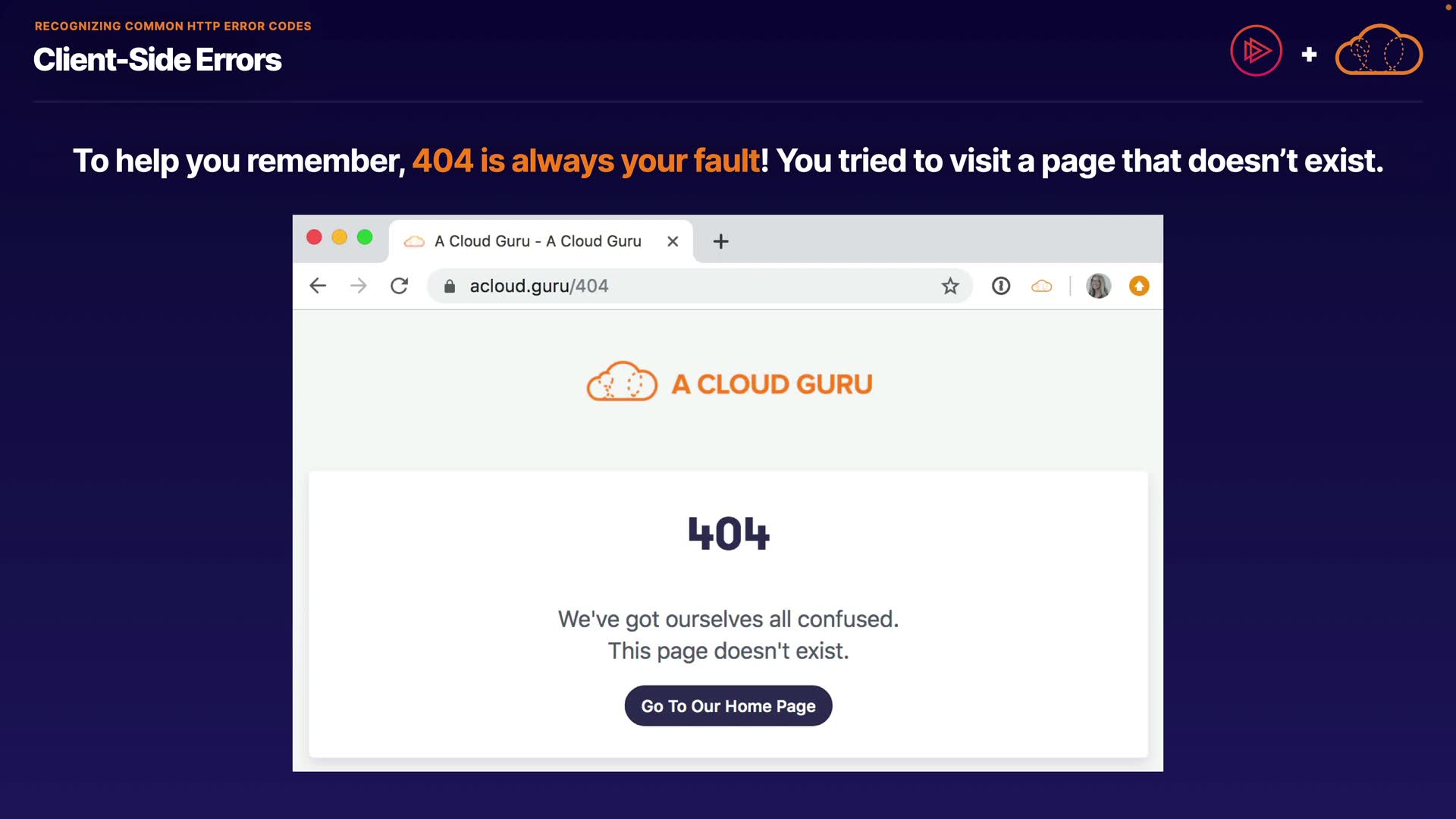
Task: Close the A Cloud Guru tab
Action: pos(673,241)
